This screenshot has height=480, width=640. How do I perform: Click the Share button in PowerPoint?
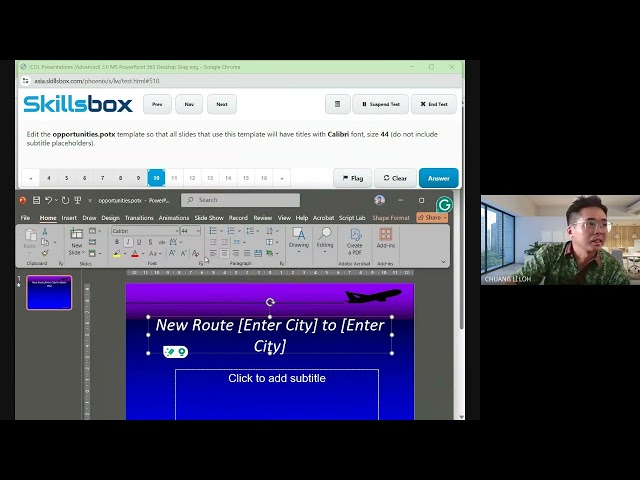point(432,218)
